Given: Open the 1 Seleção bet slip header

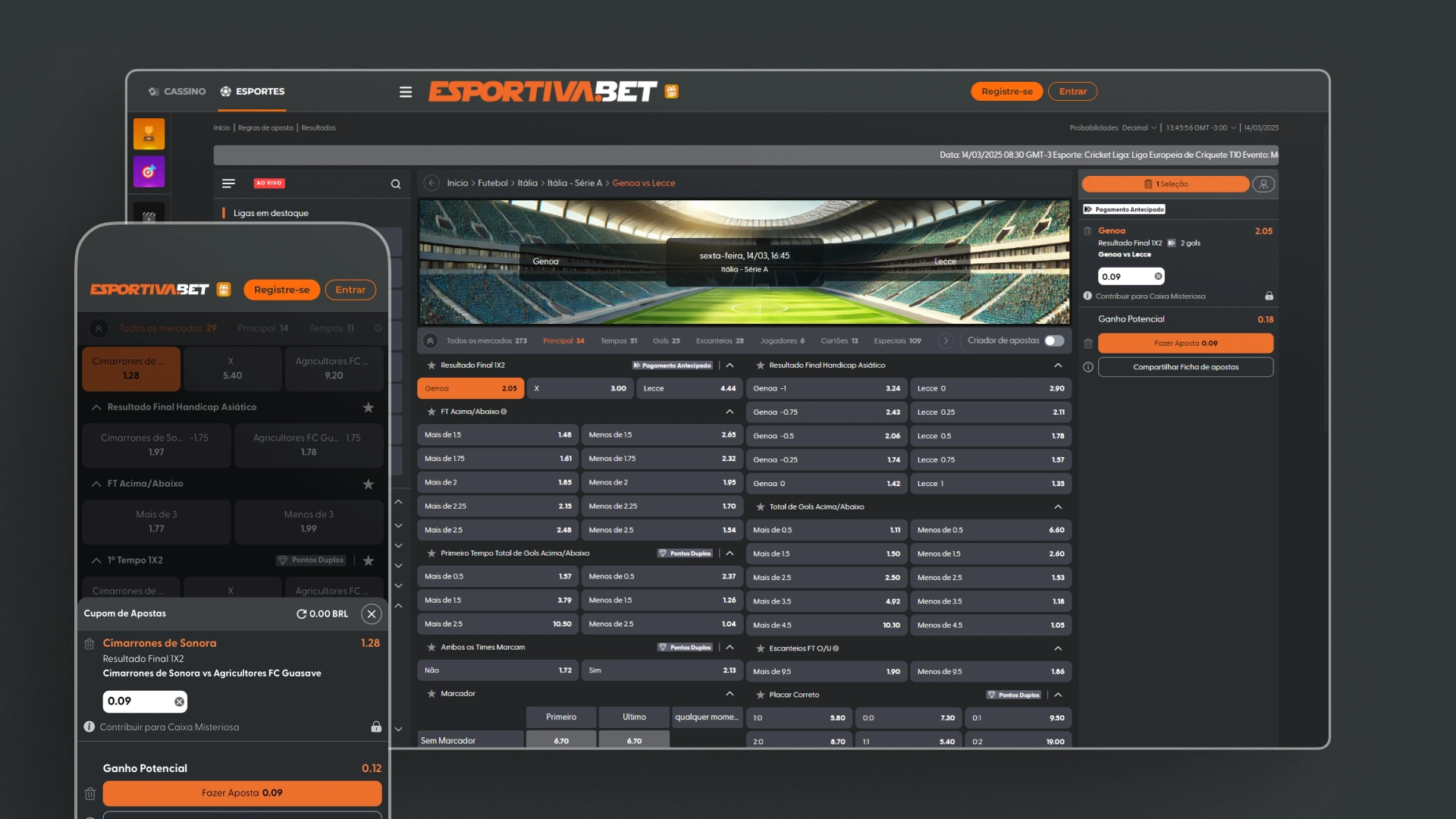Looking at the screenshot, I should pos(1166,184).
